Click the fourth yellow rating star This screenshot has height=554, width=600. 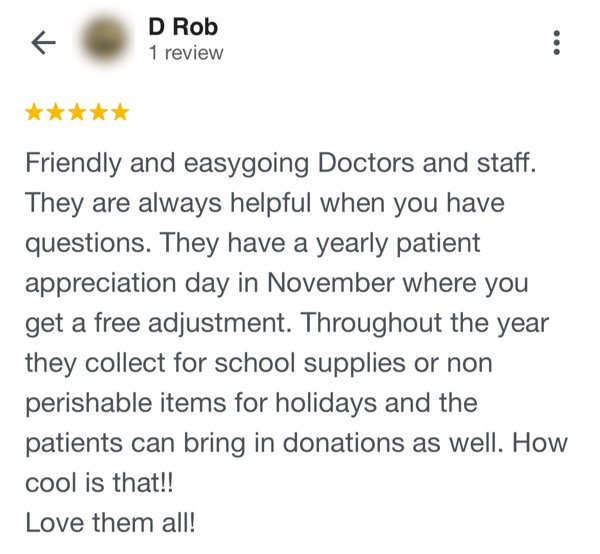(x=99, y=112)
